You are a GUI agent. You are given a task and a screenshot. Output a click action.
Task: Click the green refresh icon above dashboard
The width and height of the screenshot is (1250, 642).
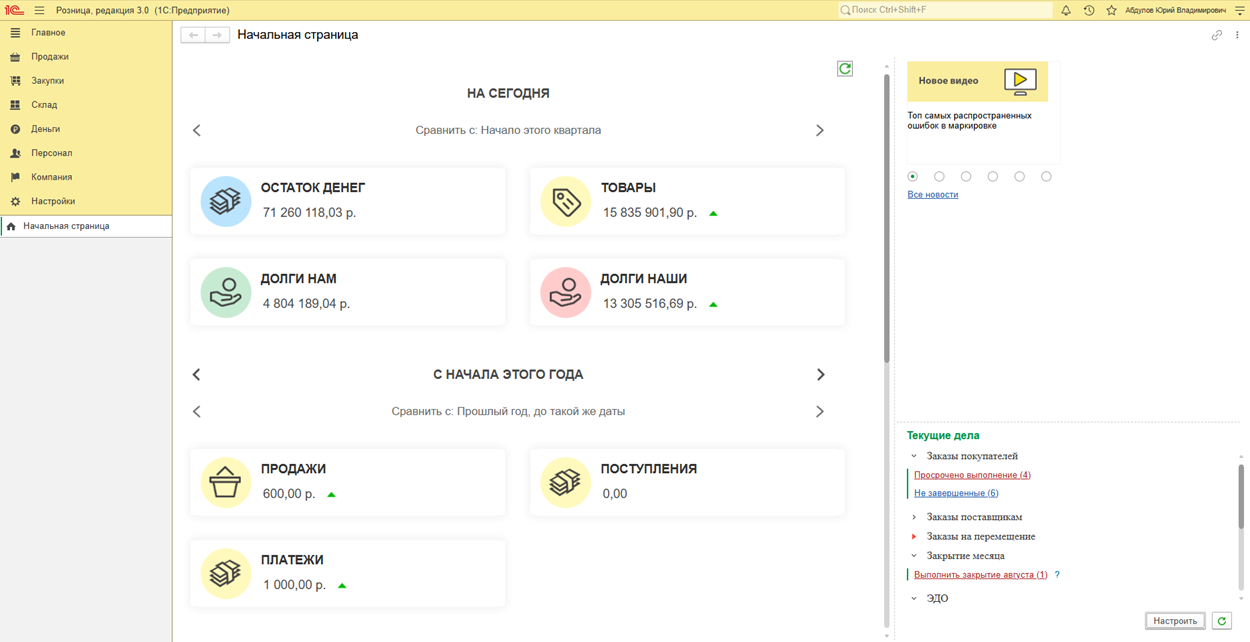coord(845,69)
